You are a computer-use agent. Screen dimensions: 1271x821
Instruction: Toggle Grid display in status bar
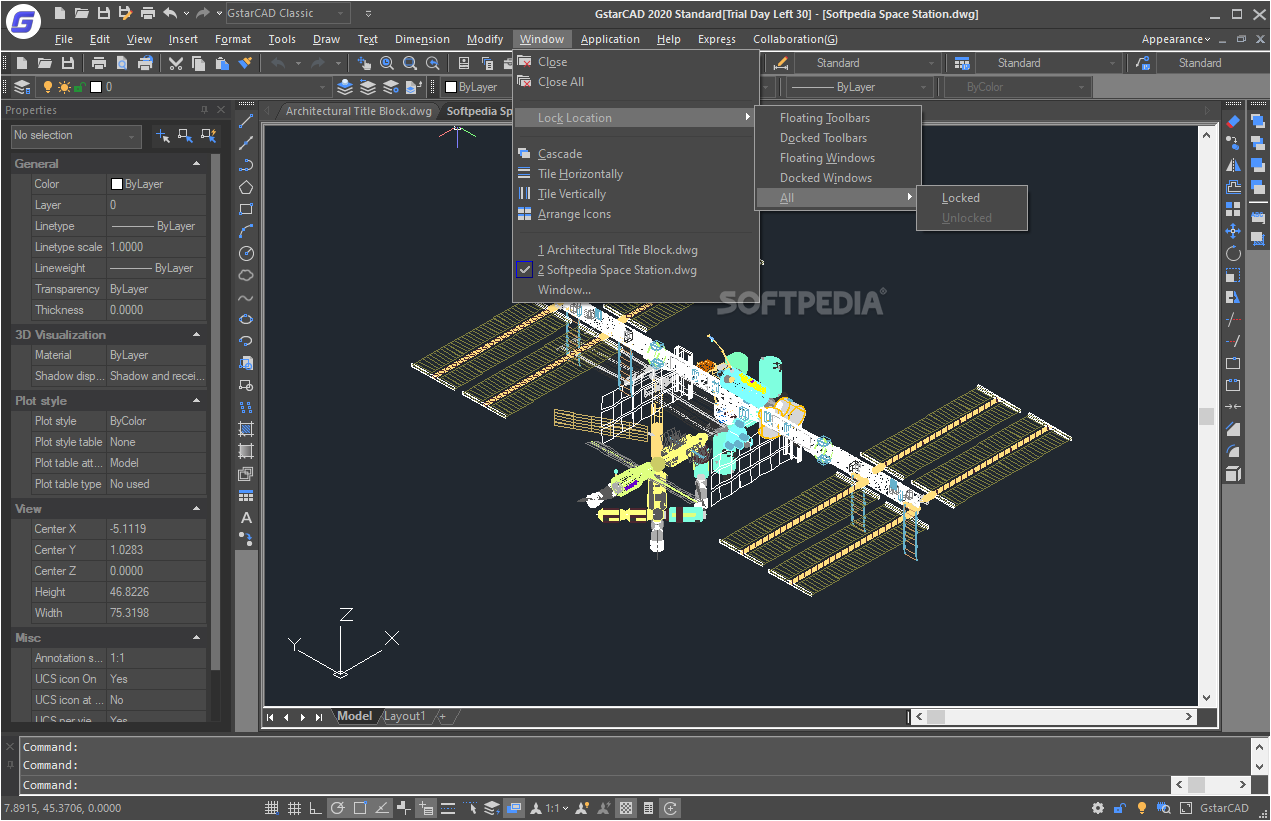click(294, 808)
